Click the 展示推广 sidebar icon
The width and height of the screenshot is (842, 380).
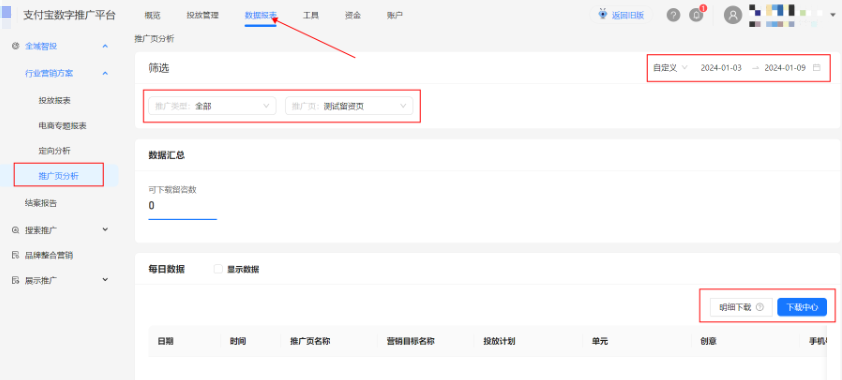click(x=16, y=280)
